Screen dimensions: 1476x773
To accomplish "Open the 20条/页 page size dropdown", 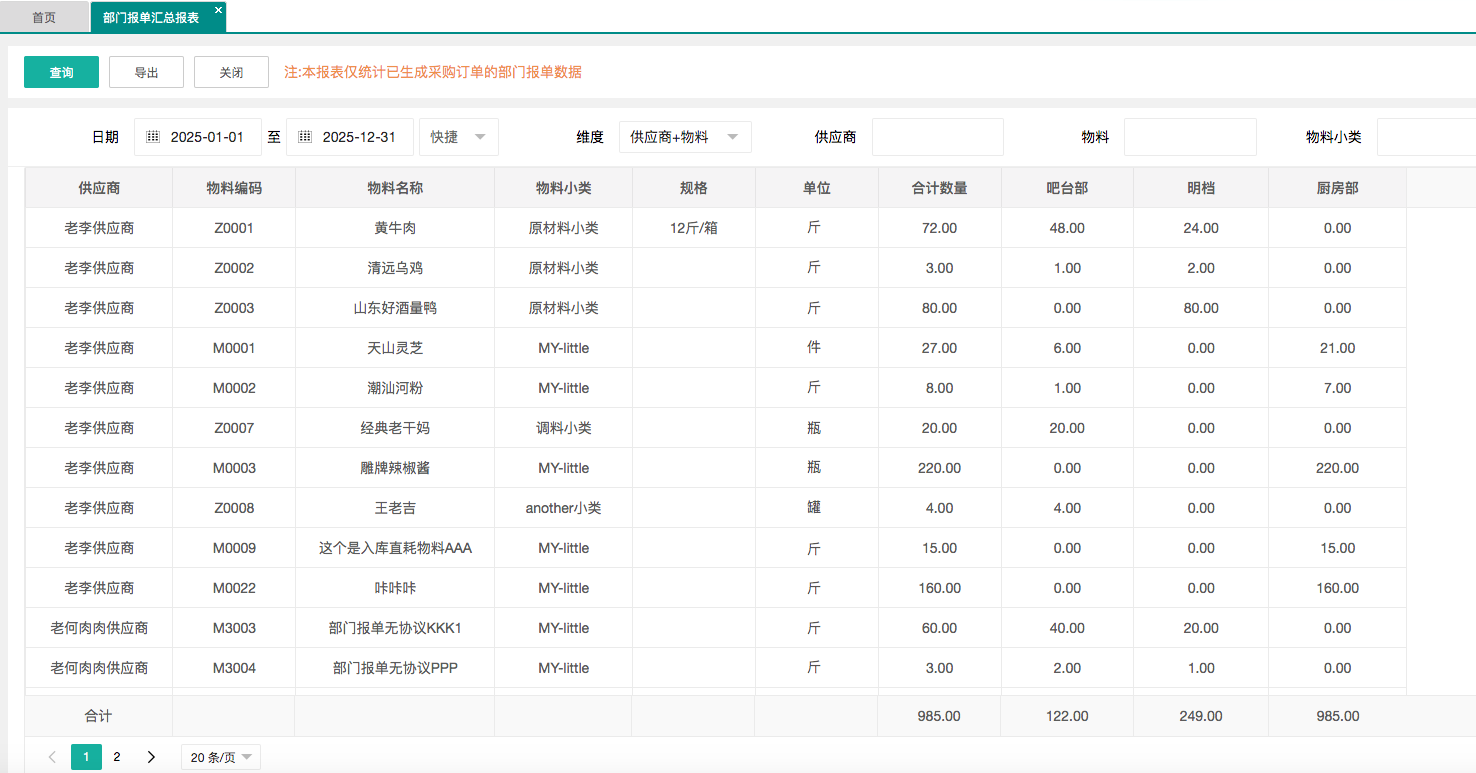I will tap(220, 757).
